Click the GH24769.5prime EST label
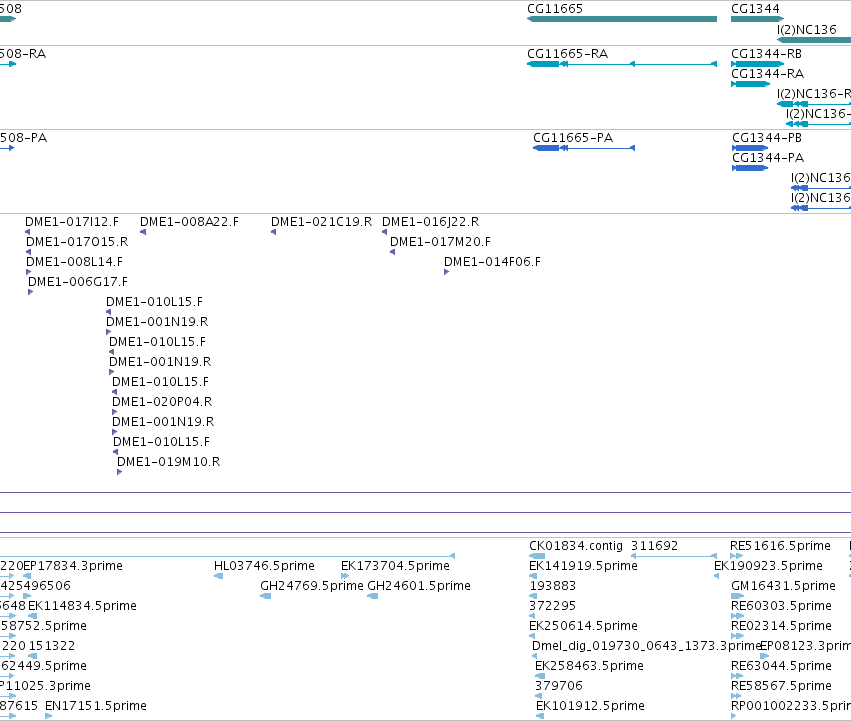The width and height of the screenshot is (851, 721). pyautogui.click(x=312, y=586)
